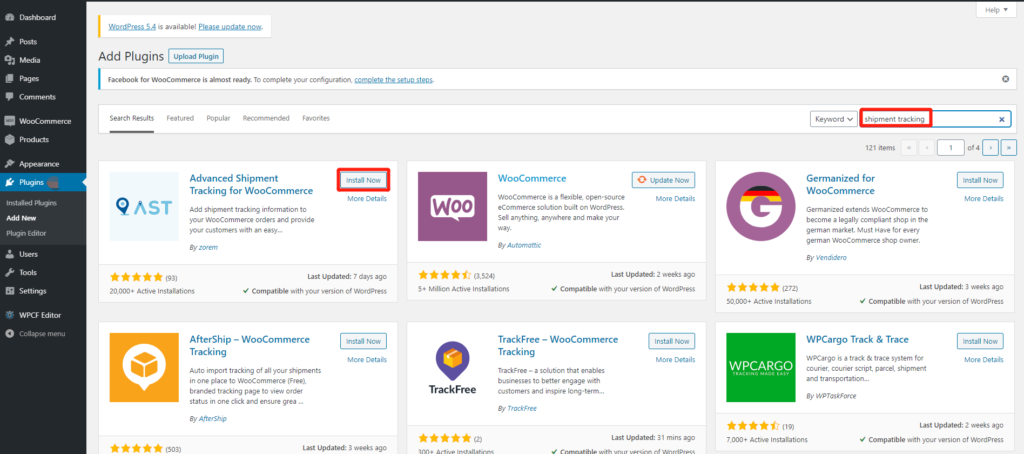
Task: Open the Dashboard menu icon
Action: point(10,18)
